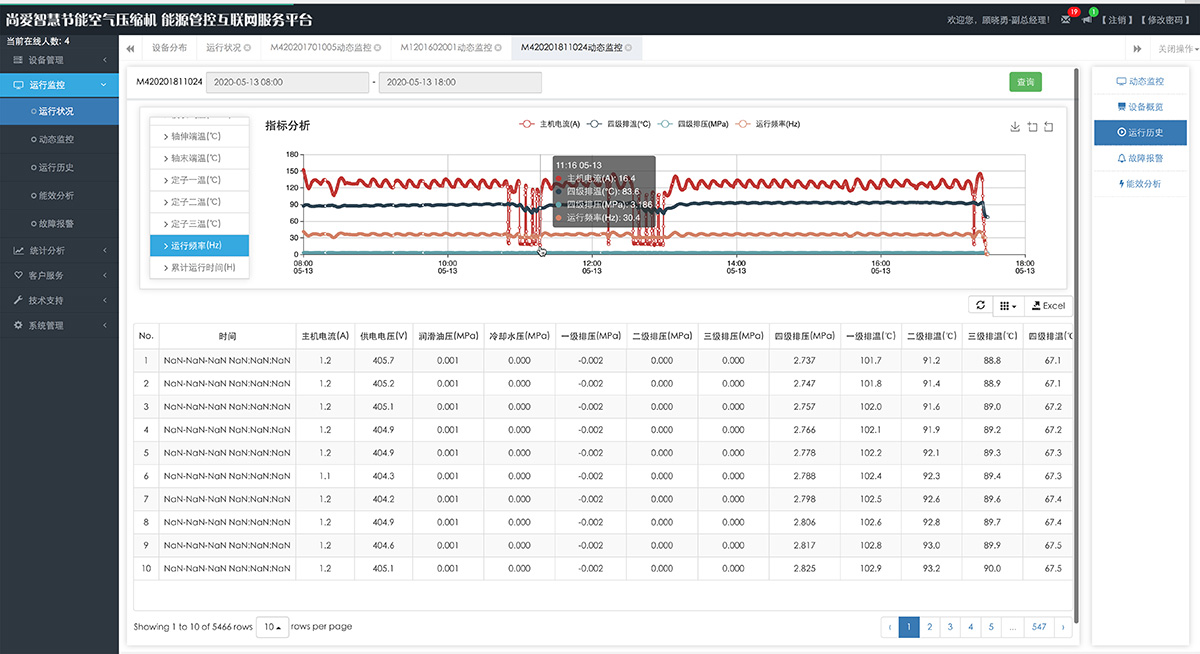Go to page 2 of table
This screenshot has height=654, width=1200.
(929, 627)
